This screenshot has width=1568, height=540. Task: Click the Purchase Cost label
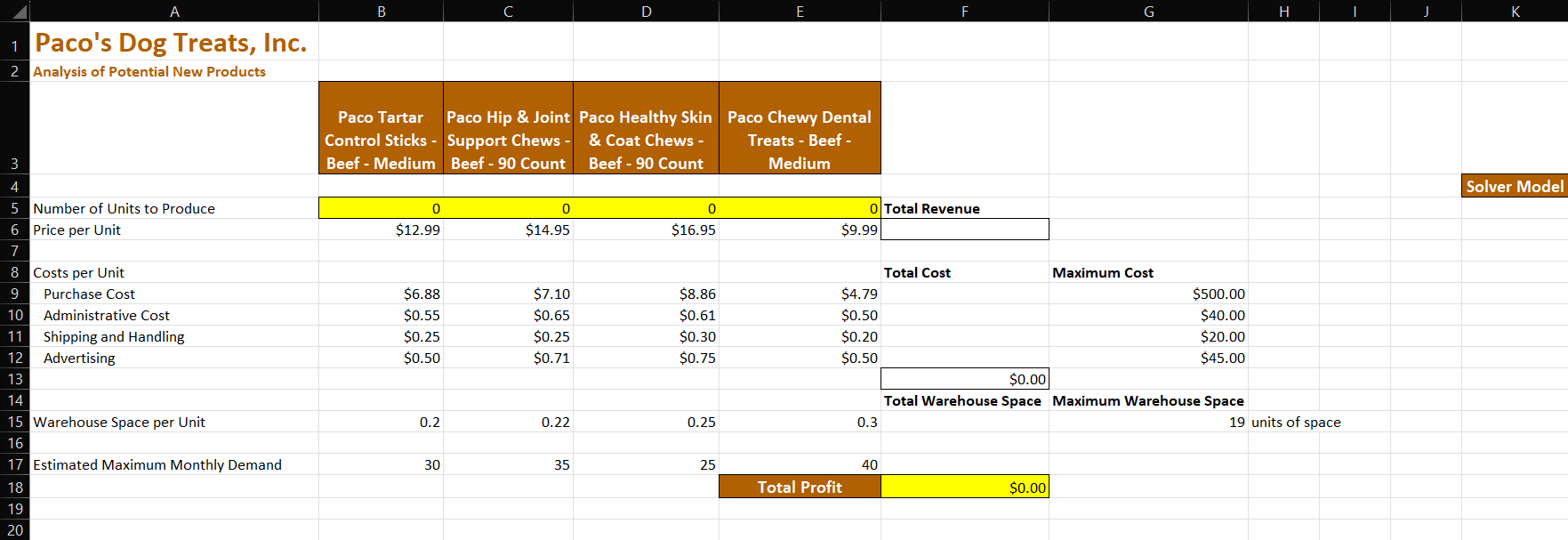[89, 294]
